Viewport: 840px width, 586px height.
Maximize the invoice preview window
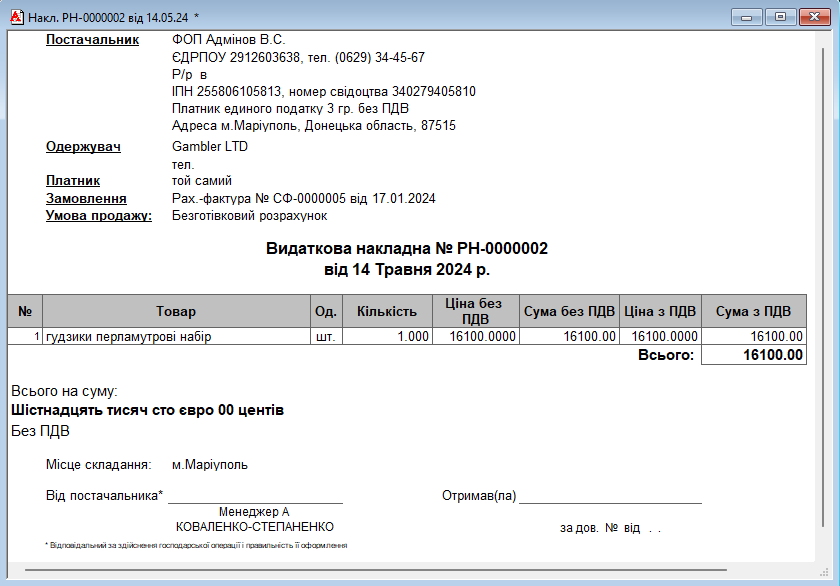(780, 17)
